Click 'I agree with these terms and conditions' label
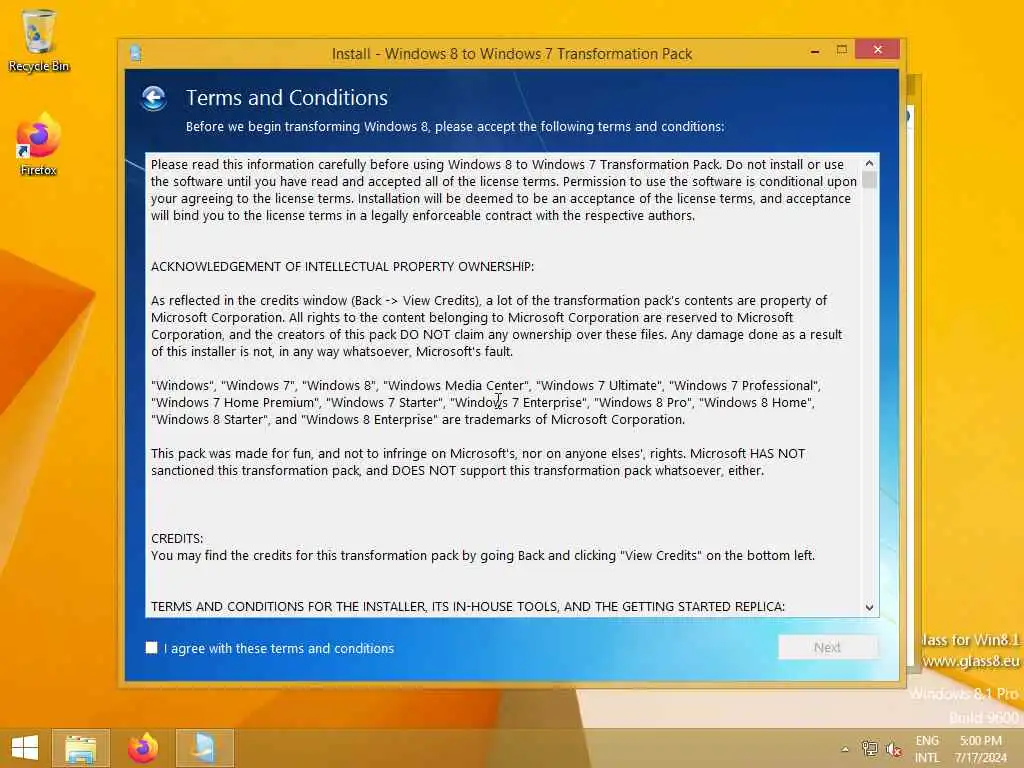 click(x=279, y=648)
